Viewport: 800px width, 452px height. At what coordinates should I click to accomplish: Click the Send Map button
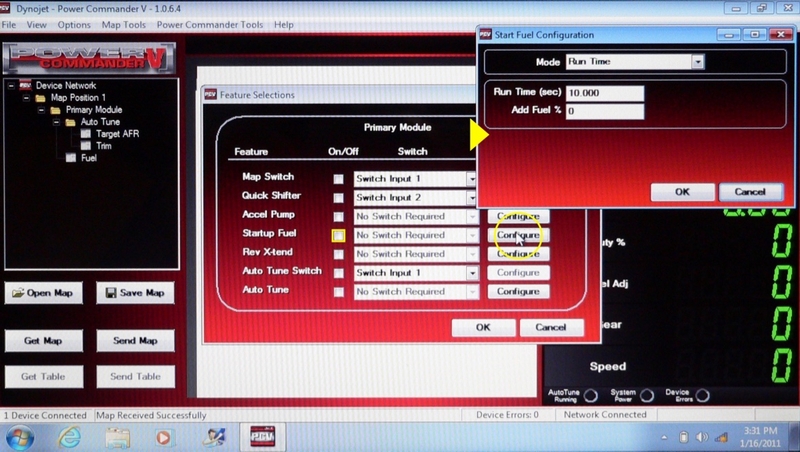135,341
